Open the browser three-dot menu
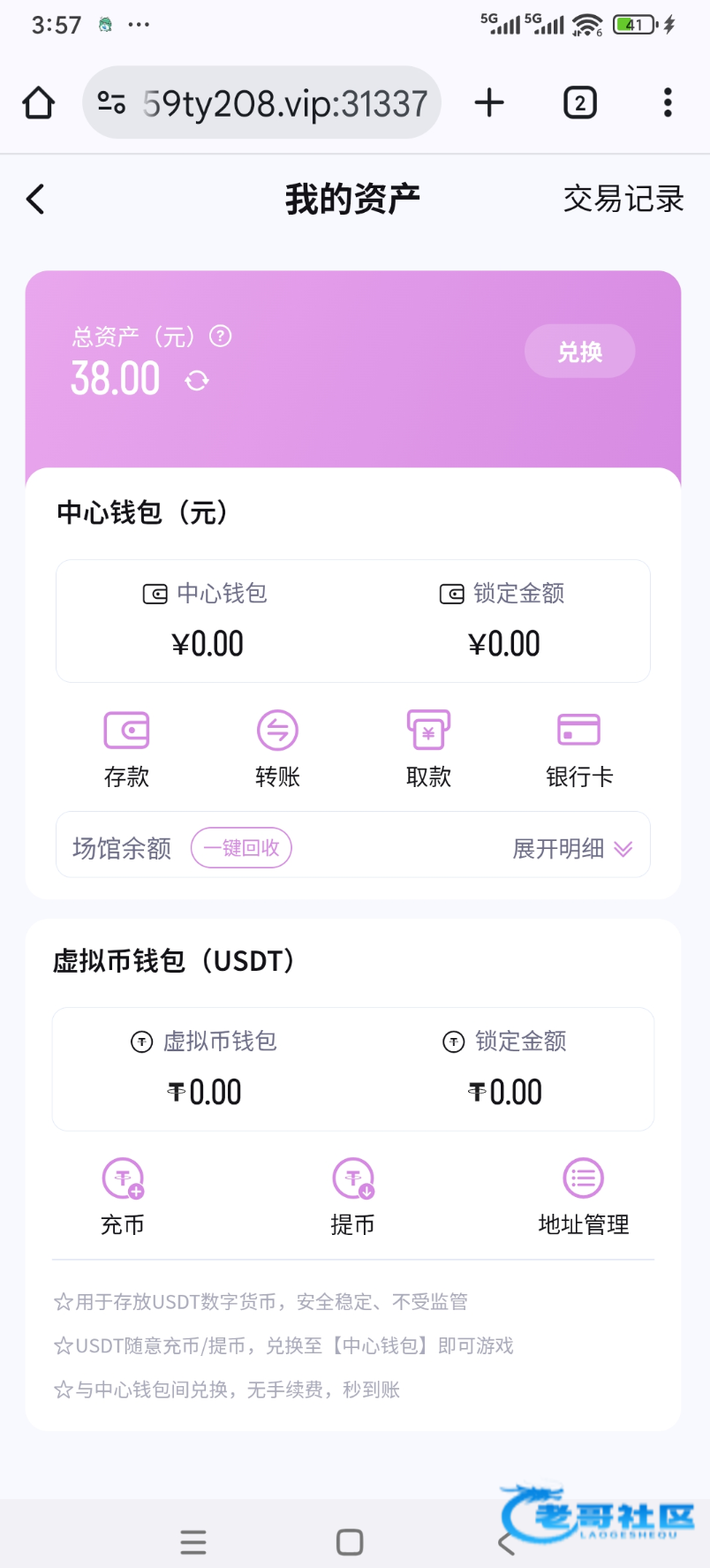 668,103
